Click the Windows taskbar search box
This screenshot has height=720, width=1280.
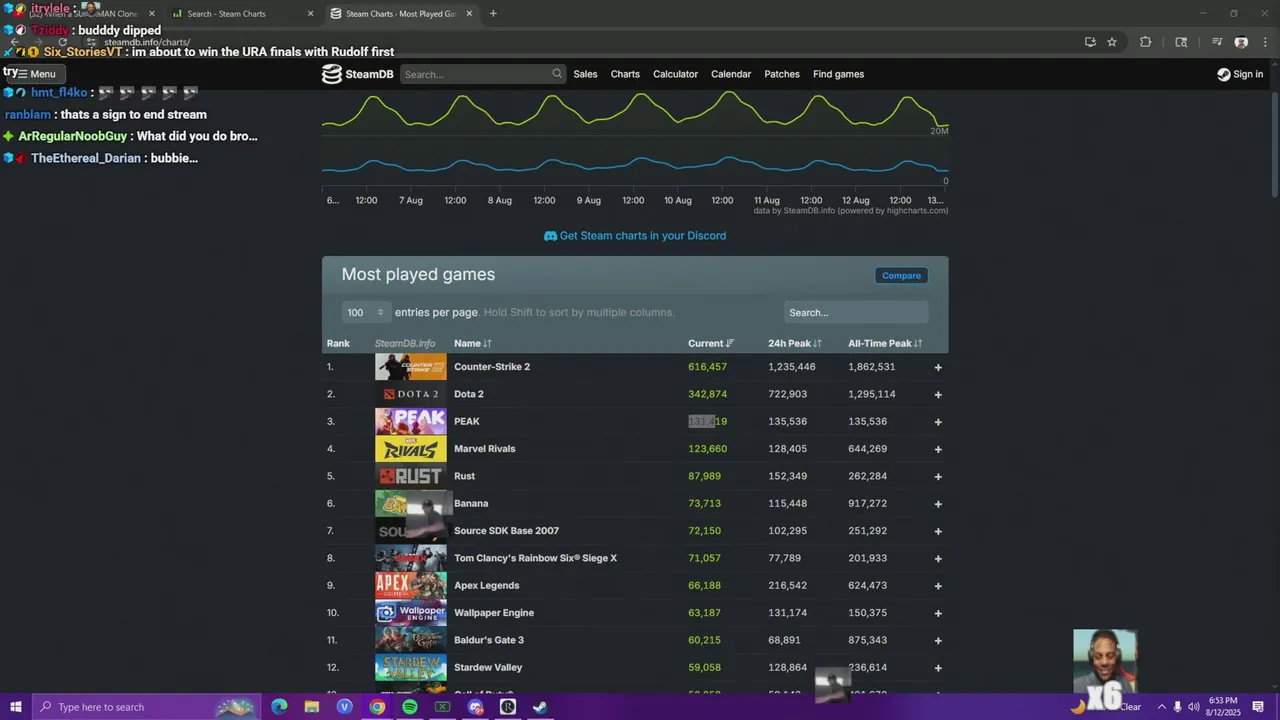click(x=146, y=707)
